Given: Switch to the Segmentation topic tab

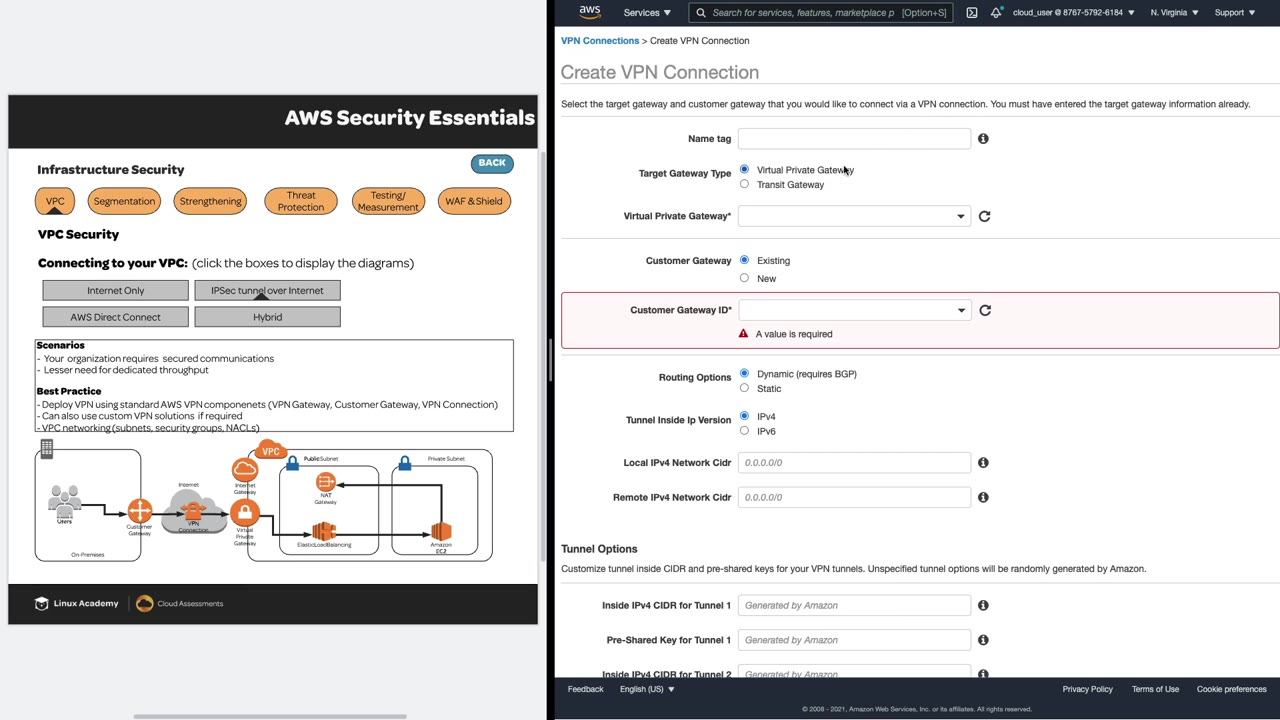Looking at the screenshot, I should coord(124,201).
